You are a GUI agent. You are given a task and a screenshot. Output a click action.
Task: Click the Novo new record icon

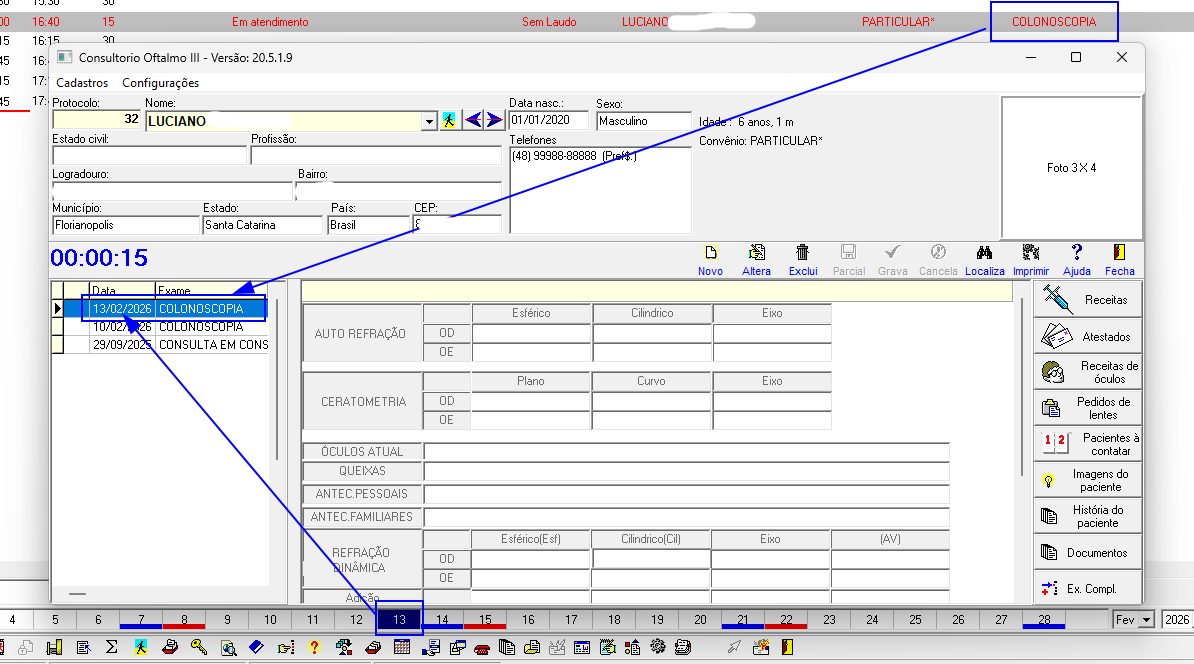(711, 253)
